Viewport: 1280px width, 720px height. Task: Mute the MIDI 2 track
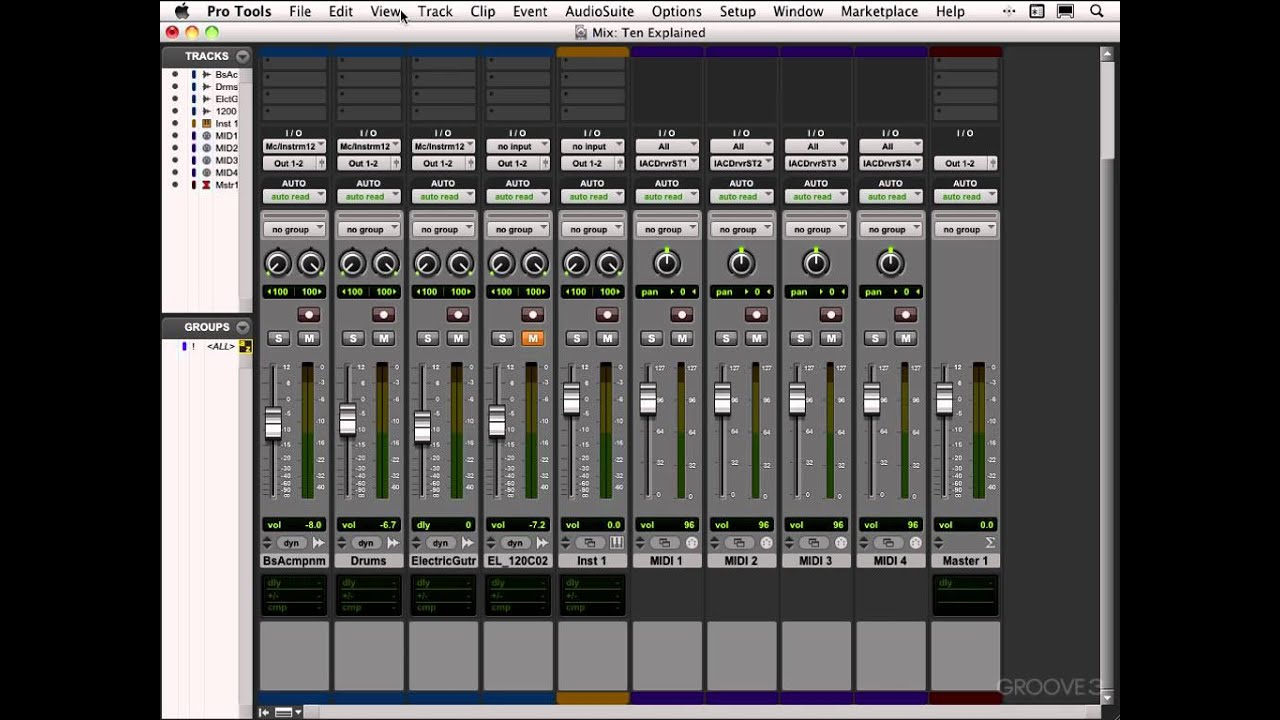tap(756, 338)
